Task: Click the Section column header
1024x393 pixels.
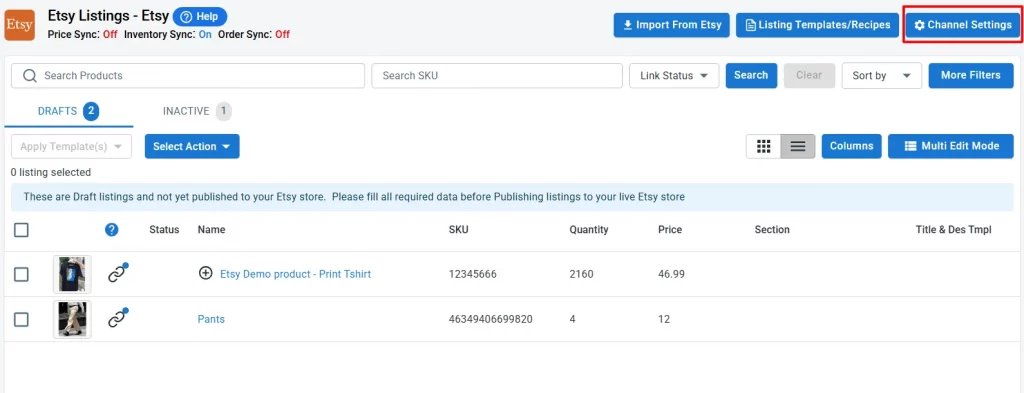Action: point(772,230)
